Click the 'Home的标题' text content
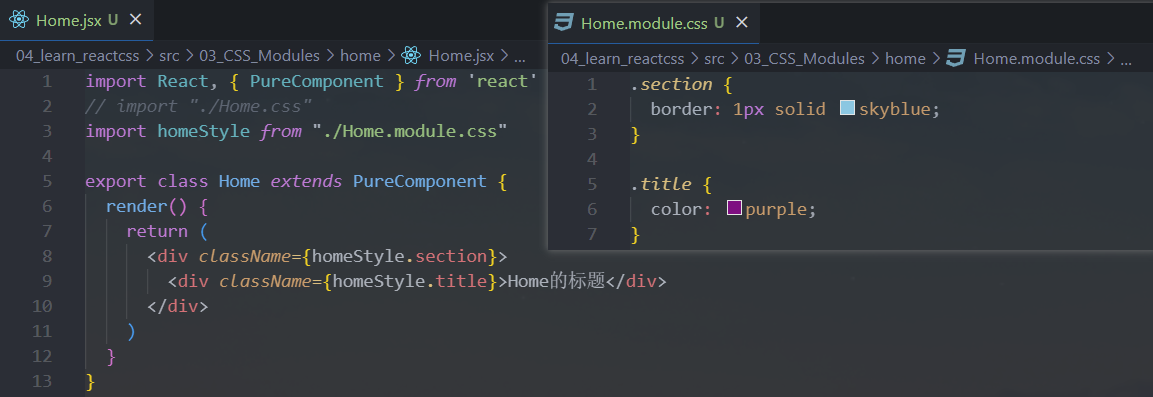 556,281
